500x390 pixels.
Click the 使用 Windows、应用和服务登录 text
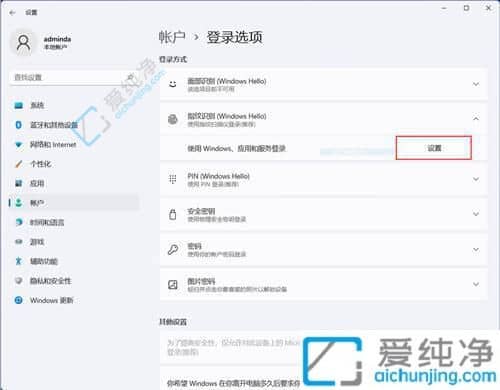[x=236, y=149]
